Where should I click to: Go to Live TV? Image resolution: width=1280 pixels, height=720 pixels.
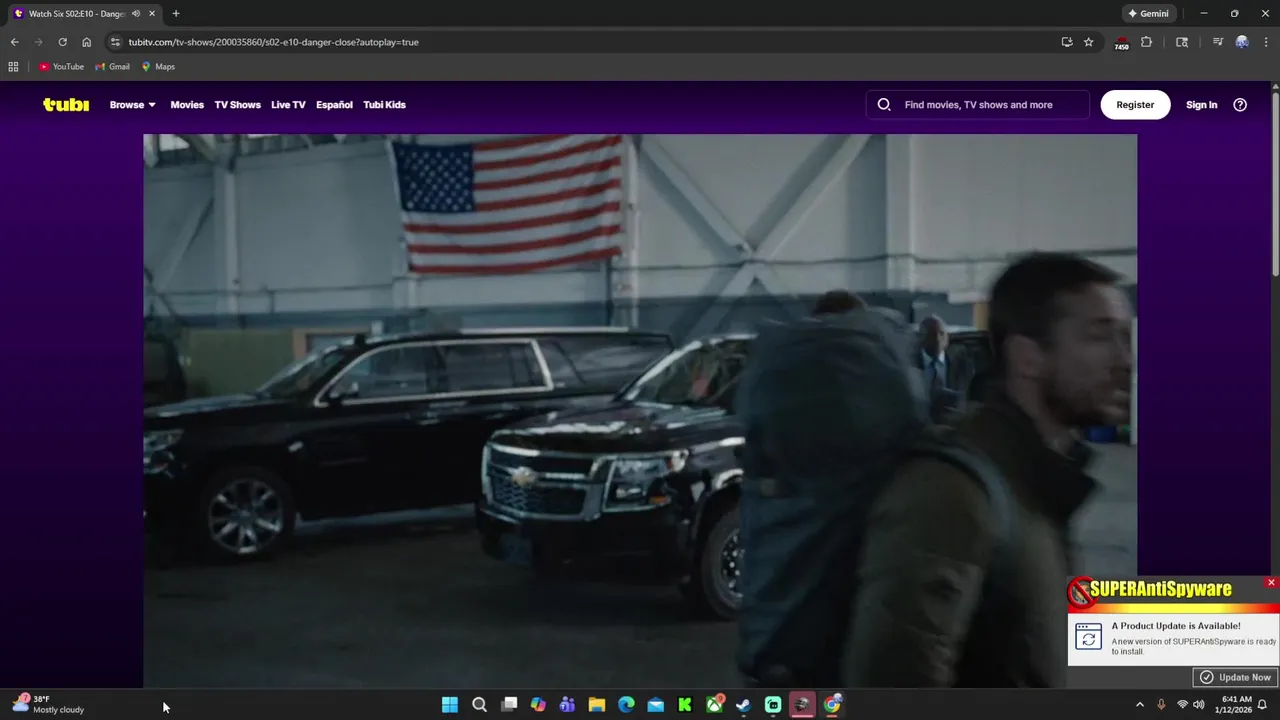tap(288, 105)
